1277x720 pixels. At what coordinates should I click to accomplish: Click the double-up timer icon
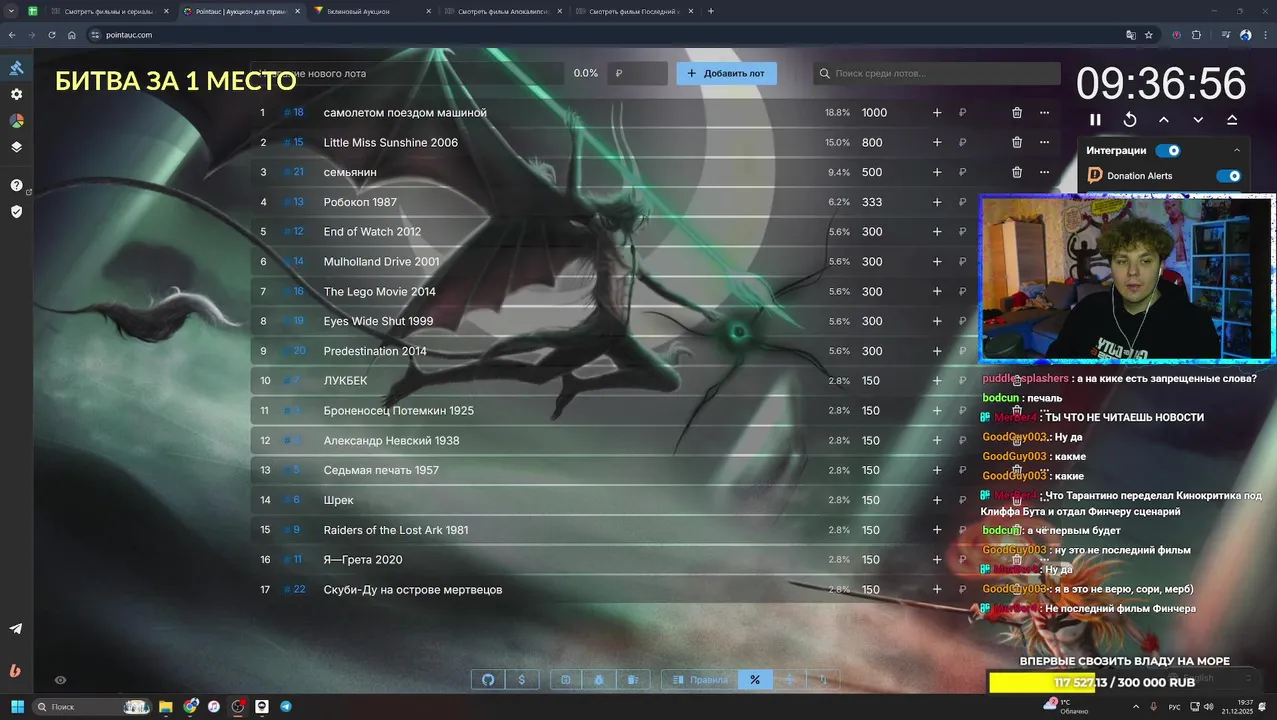pyautogui.click(x=1232, y=119)
